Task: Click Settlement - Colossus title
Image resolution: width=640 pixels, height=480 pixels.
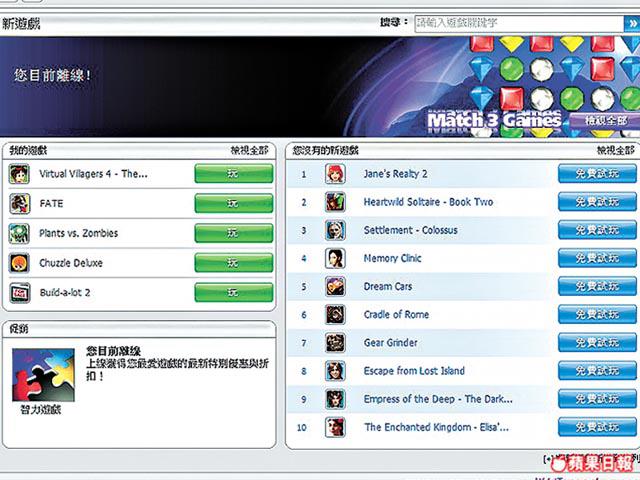Action: [411, 230]
